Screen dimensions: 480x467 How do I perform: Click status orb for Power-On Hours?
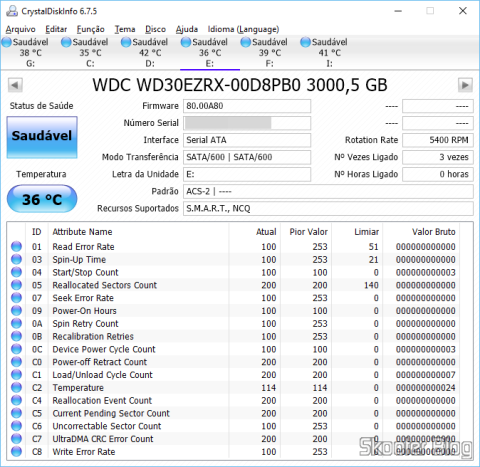pyautogui.click(x=16, y=310)
